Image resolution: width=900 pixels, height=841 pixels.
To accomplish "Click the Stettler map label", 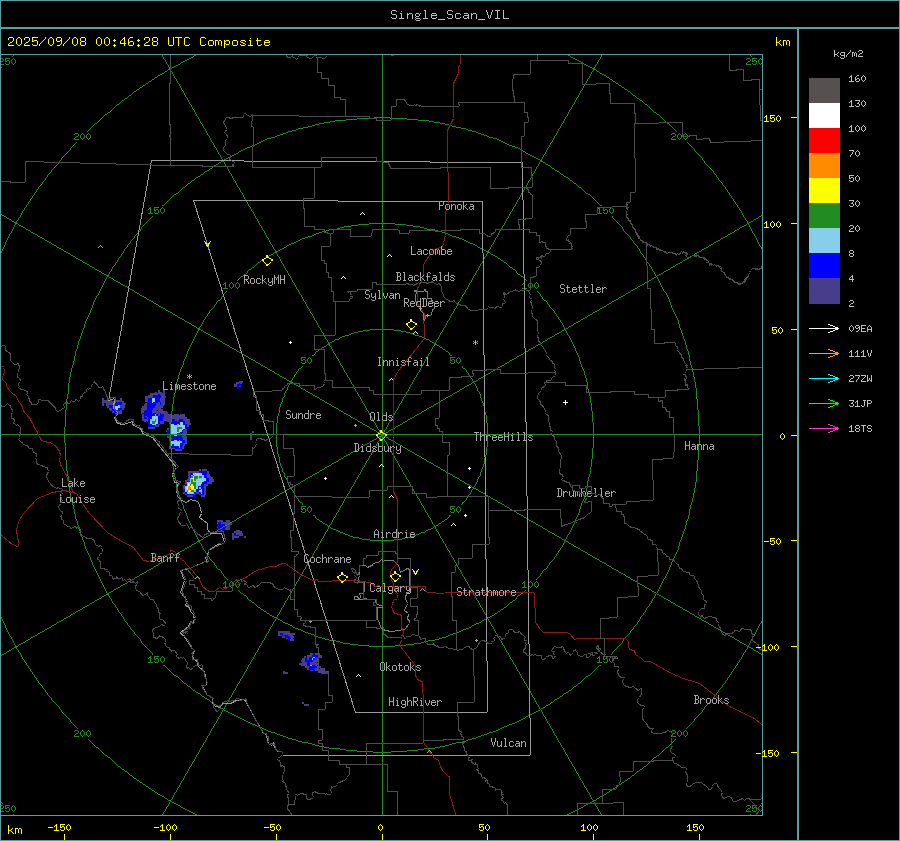I will [x=583, y=289].
